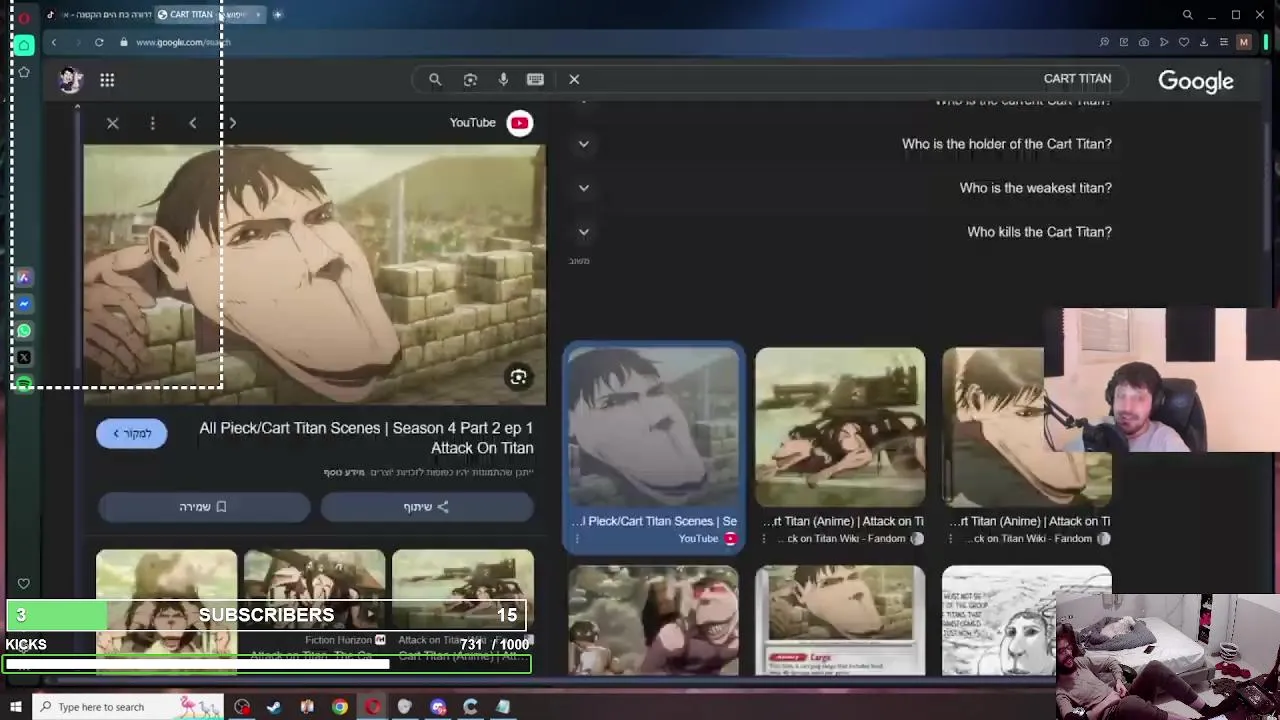
Task: Open the X (Twitter) sidebar icon
Action: [24, 357]
